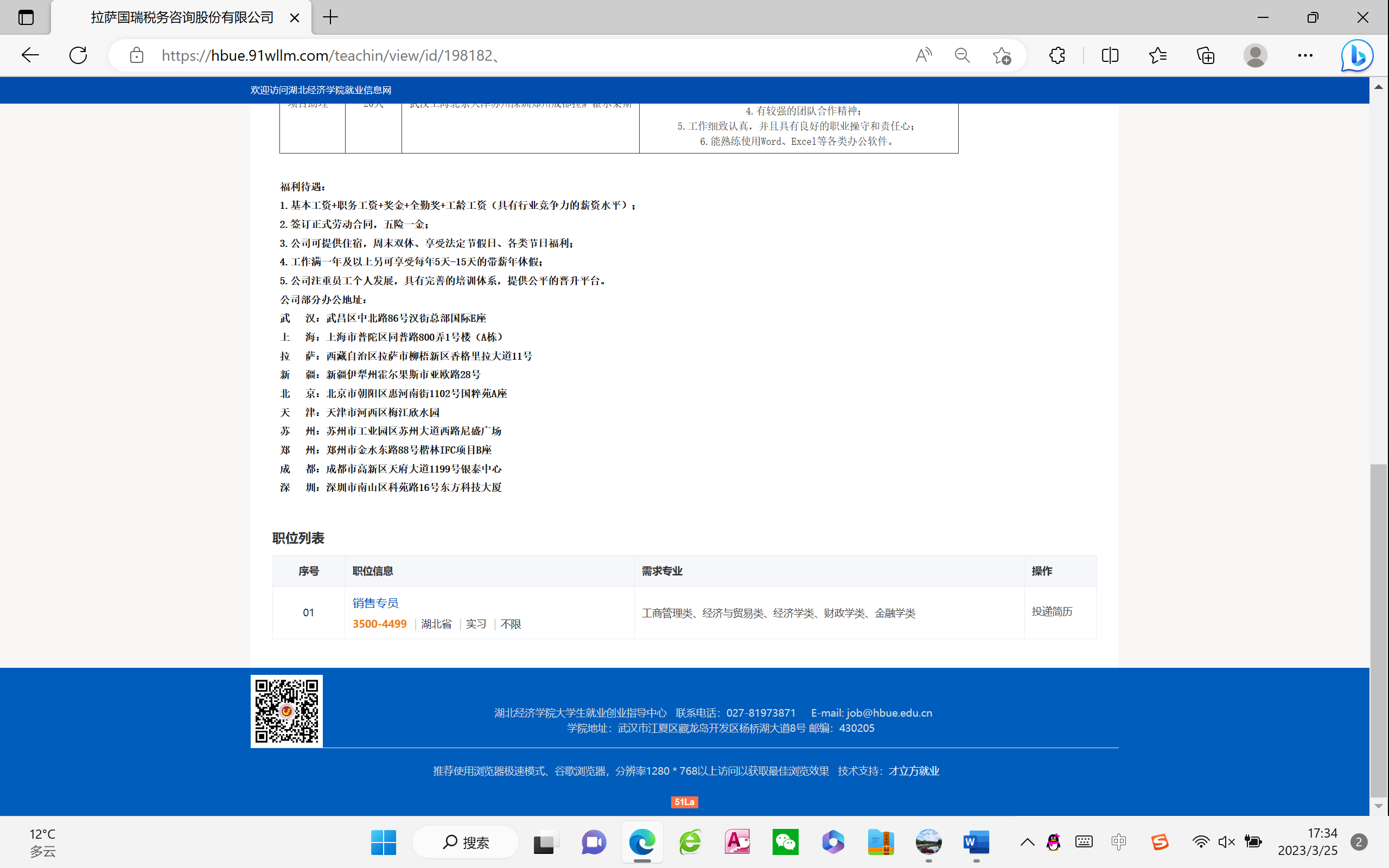1389x868 pixels.
Task: Open the Bing sidebar button
Action: click(1357, 55)
